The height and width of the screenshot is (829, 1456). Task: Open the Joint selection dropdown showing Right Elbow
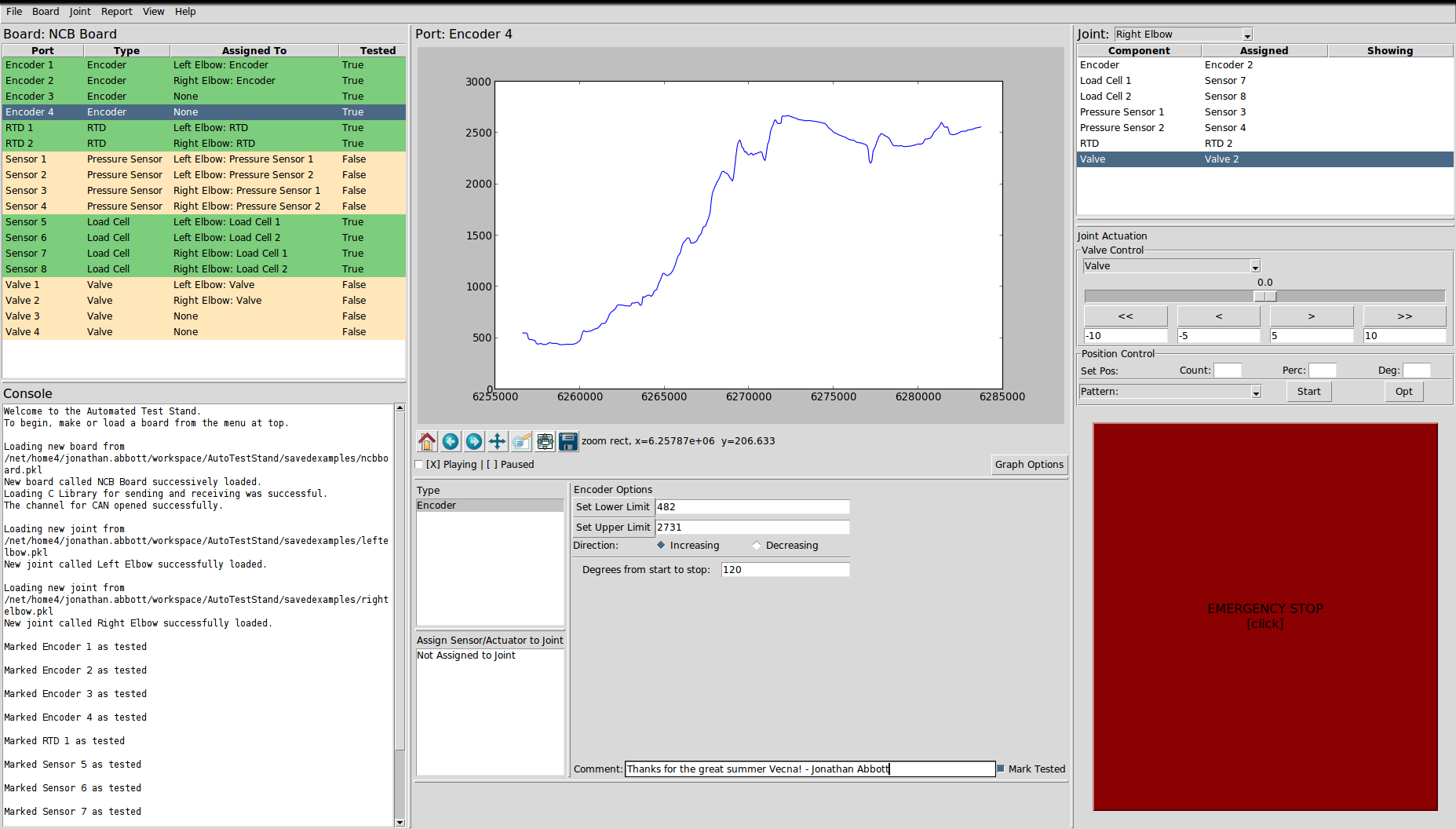point(1247,35)
